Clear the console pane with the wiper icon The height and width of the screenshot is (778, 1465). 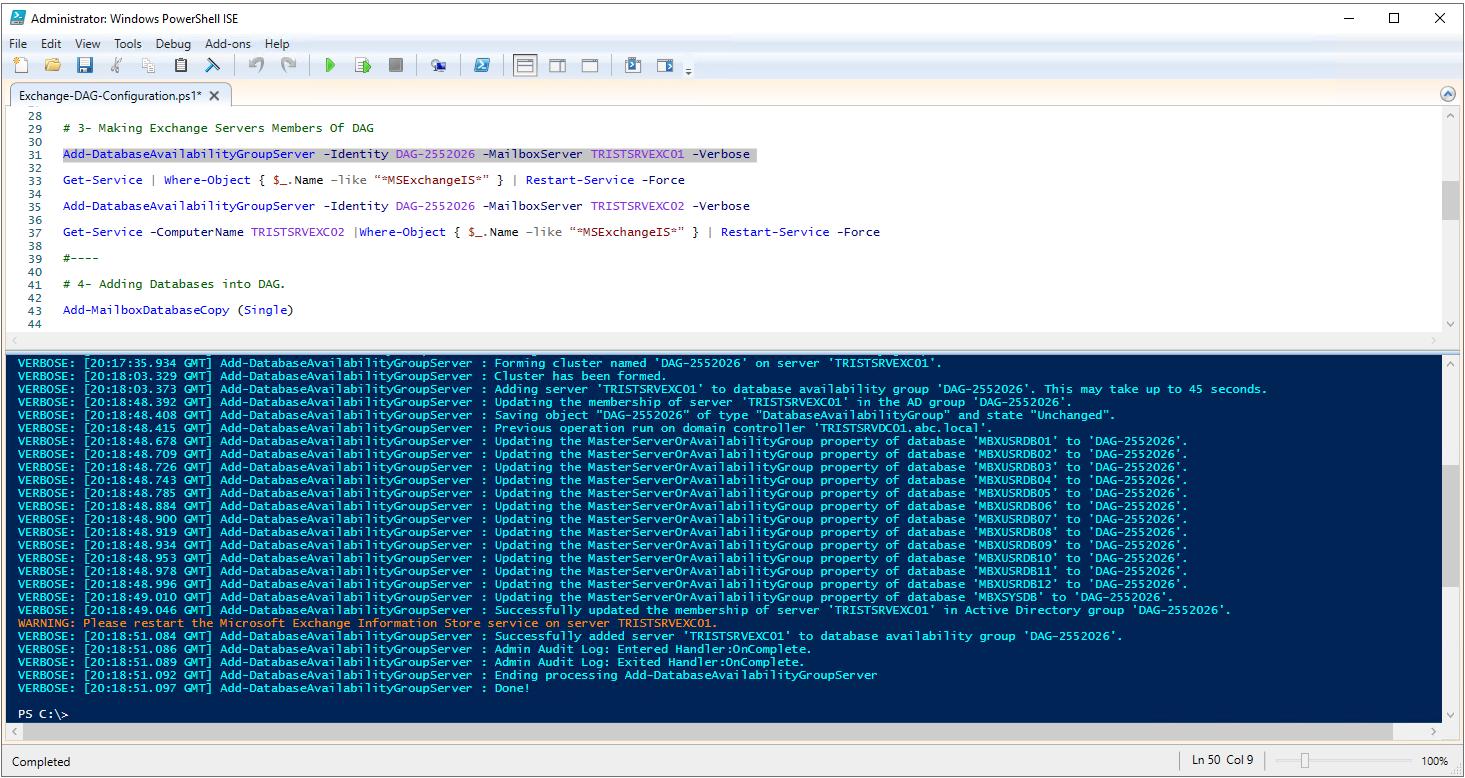point(213,66)
